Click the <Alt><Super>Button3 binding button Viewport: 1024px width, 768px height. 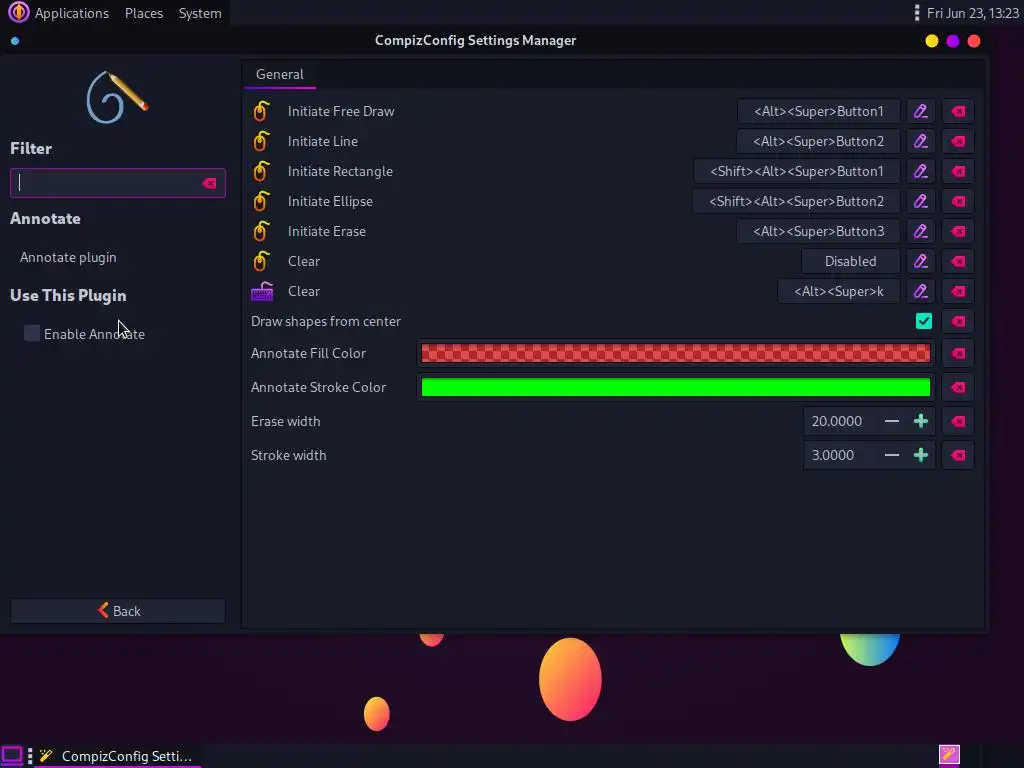(818, 231)
